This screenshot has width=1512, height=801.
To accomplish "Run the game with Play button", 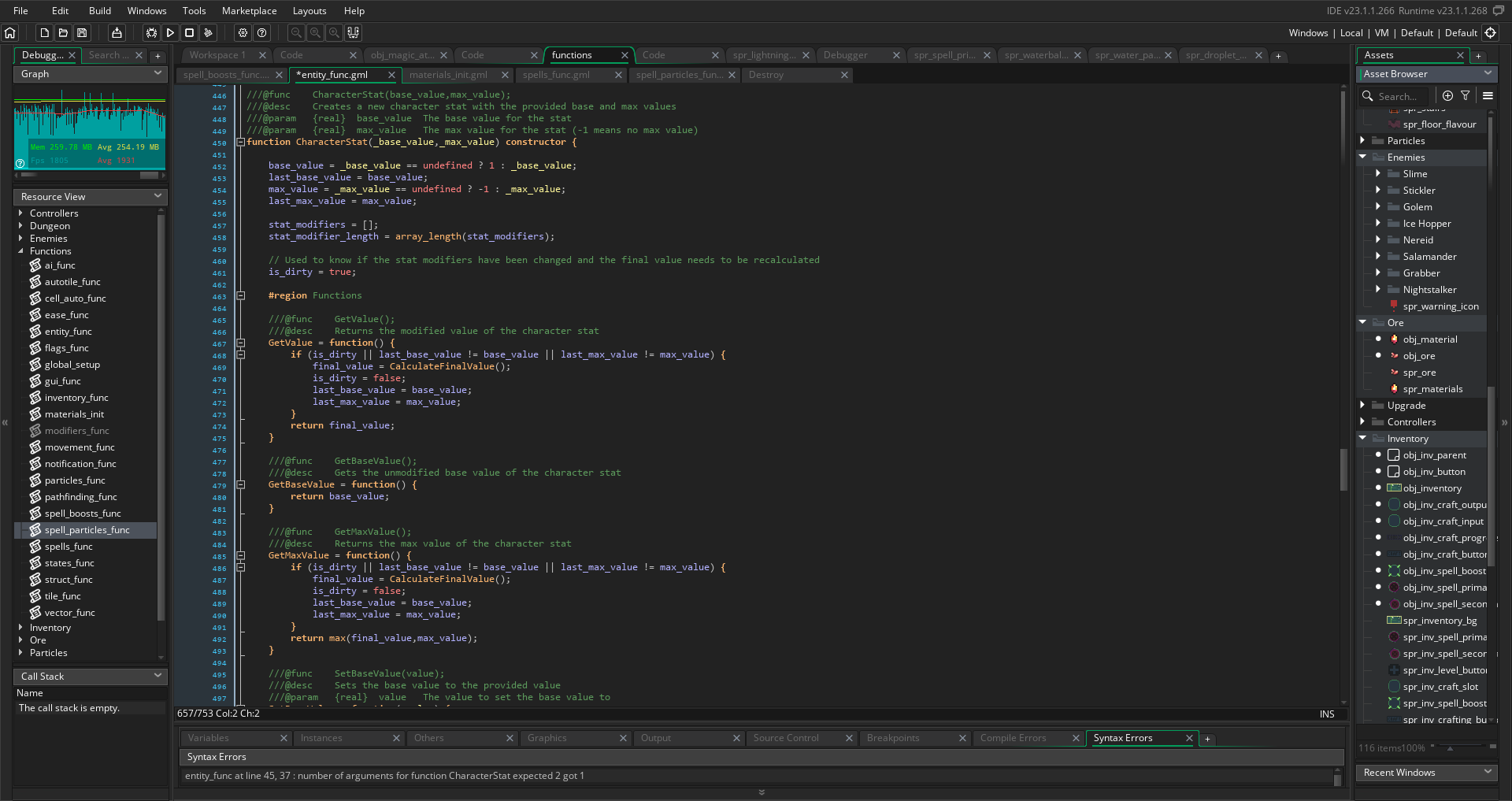I will click(x=170, y=33).
